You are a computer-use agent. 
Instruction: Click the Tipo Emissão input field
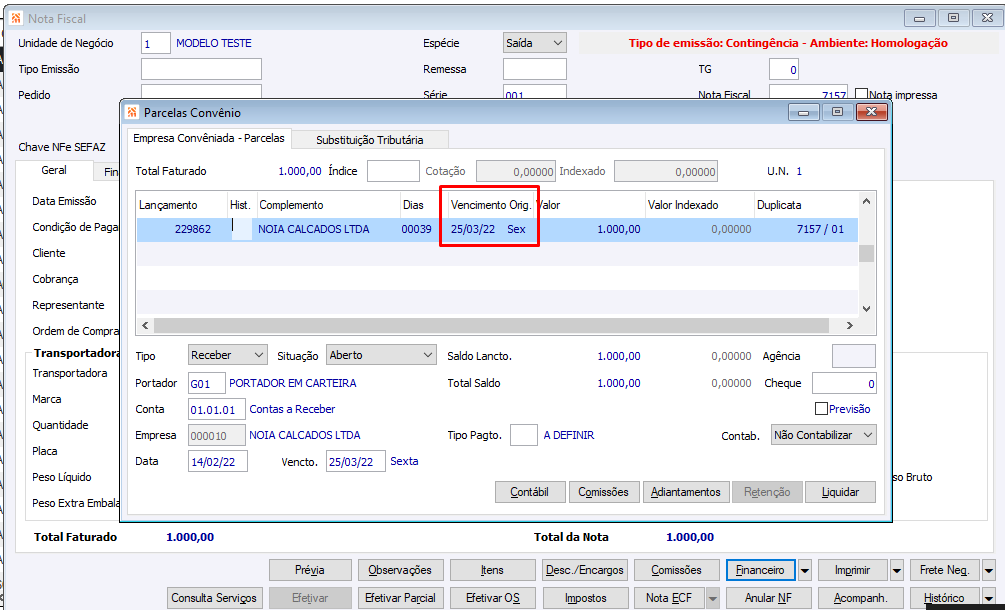tap(201, 69)
